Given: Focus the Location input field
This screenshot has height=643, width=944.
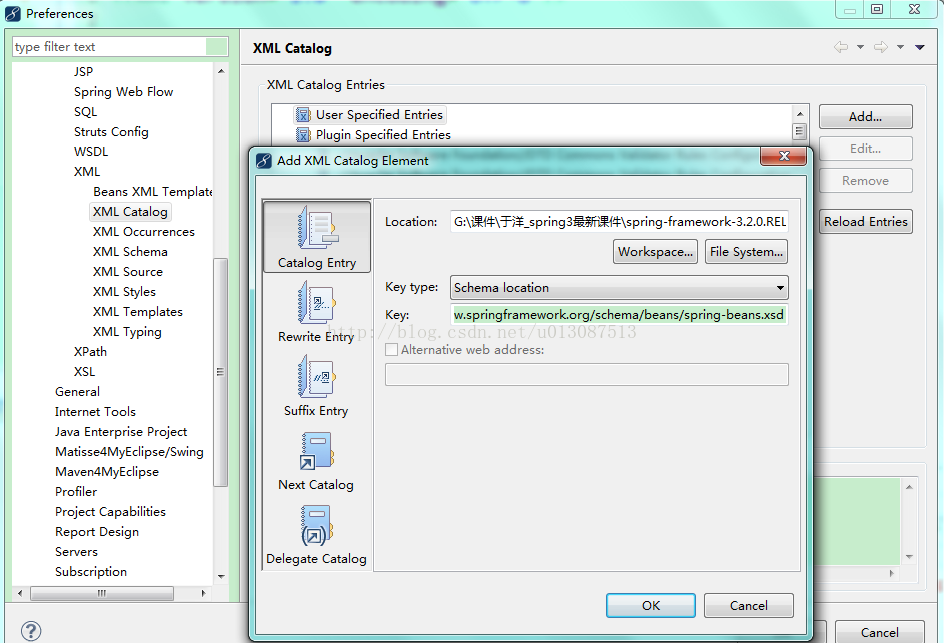Looking at the screenshot, I should (x=619, y=222).
